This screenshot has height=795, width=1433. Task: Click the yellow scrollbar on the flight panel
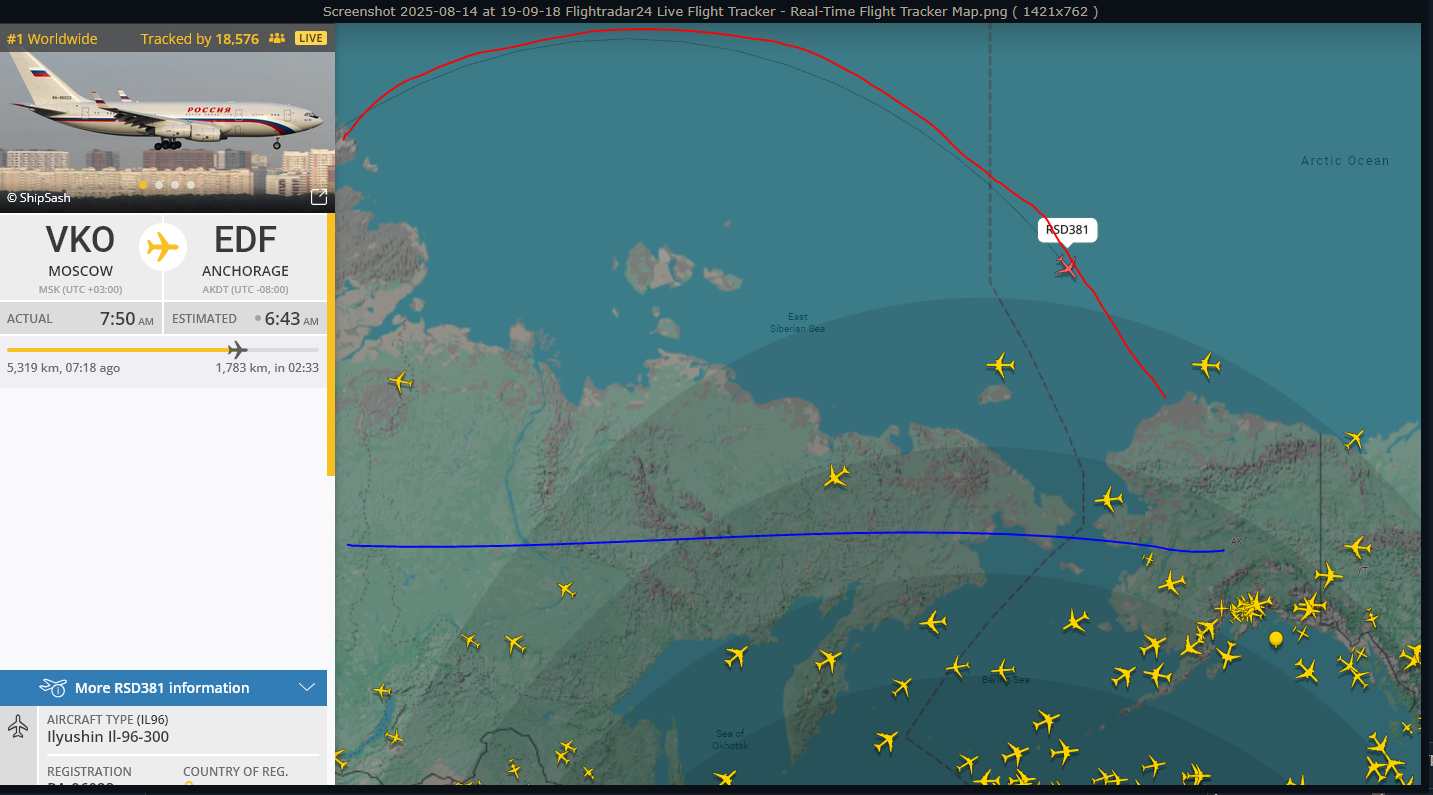pos(331,345)
